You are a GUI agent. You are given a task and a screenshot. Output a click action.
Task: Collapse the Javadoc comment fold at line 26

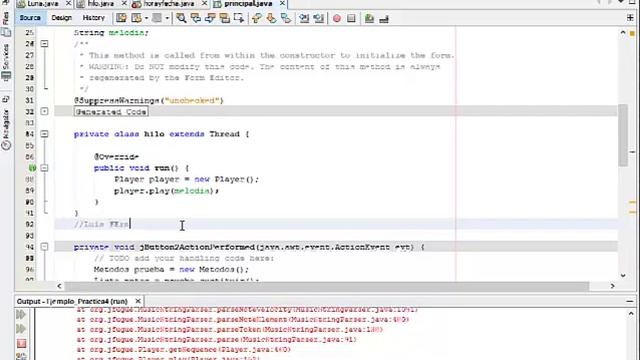click(x=44, y=44)
